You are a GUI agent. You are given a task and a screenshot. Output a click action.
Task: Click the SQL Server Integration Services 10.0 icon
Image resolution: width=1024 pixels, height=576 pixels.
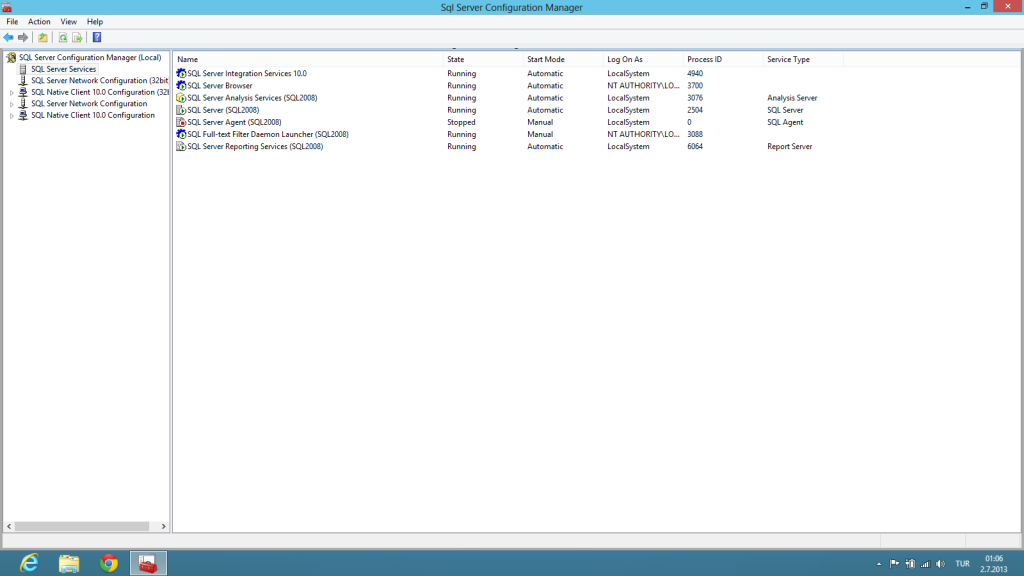click(181, 73)
